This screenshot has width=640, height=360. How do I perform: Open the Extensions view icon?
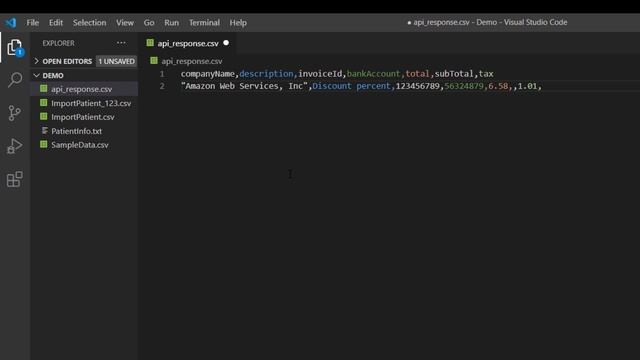(15, 179)
